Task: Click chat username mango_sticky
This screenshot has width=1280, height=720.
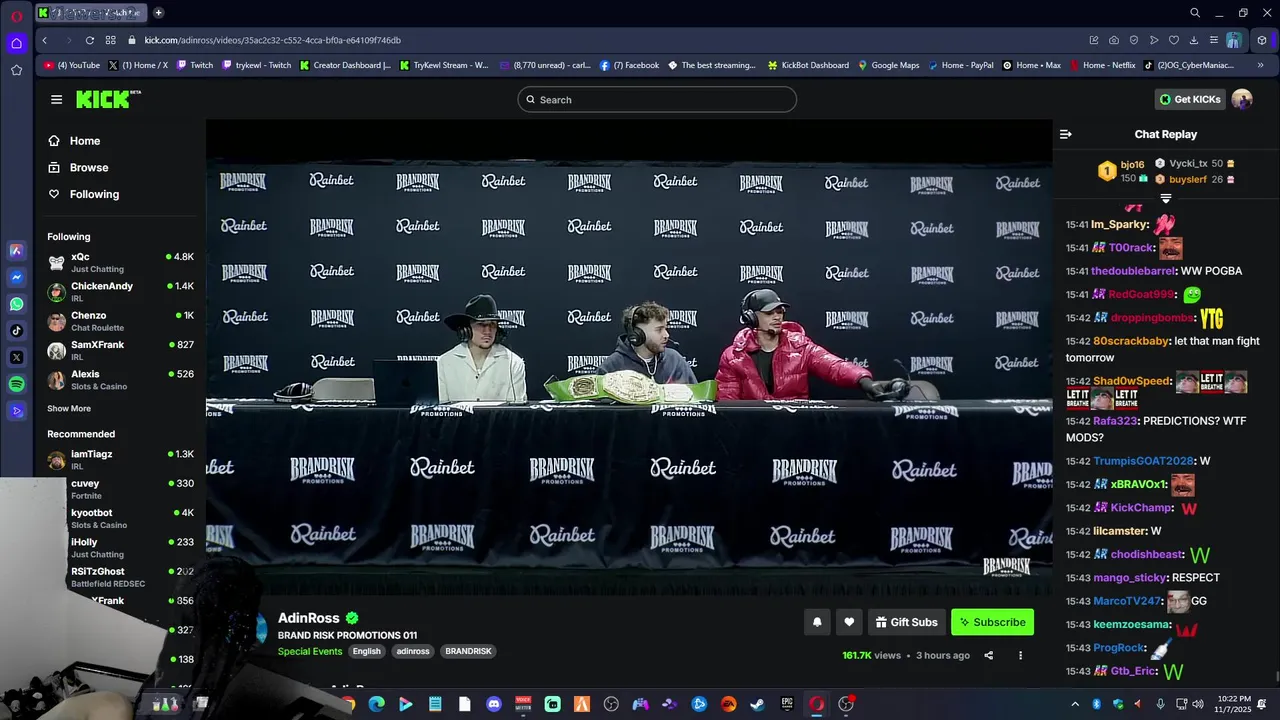Action: (1129, 577)
